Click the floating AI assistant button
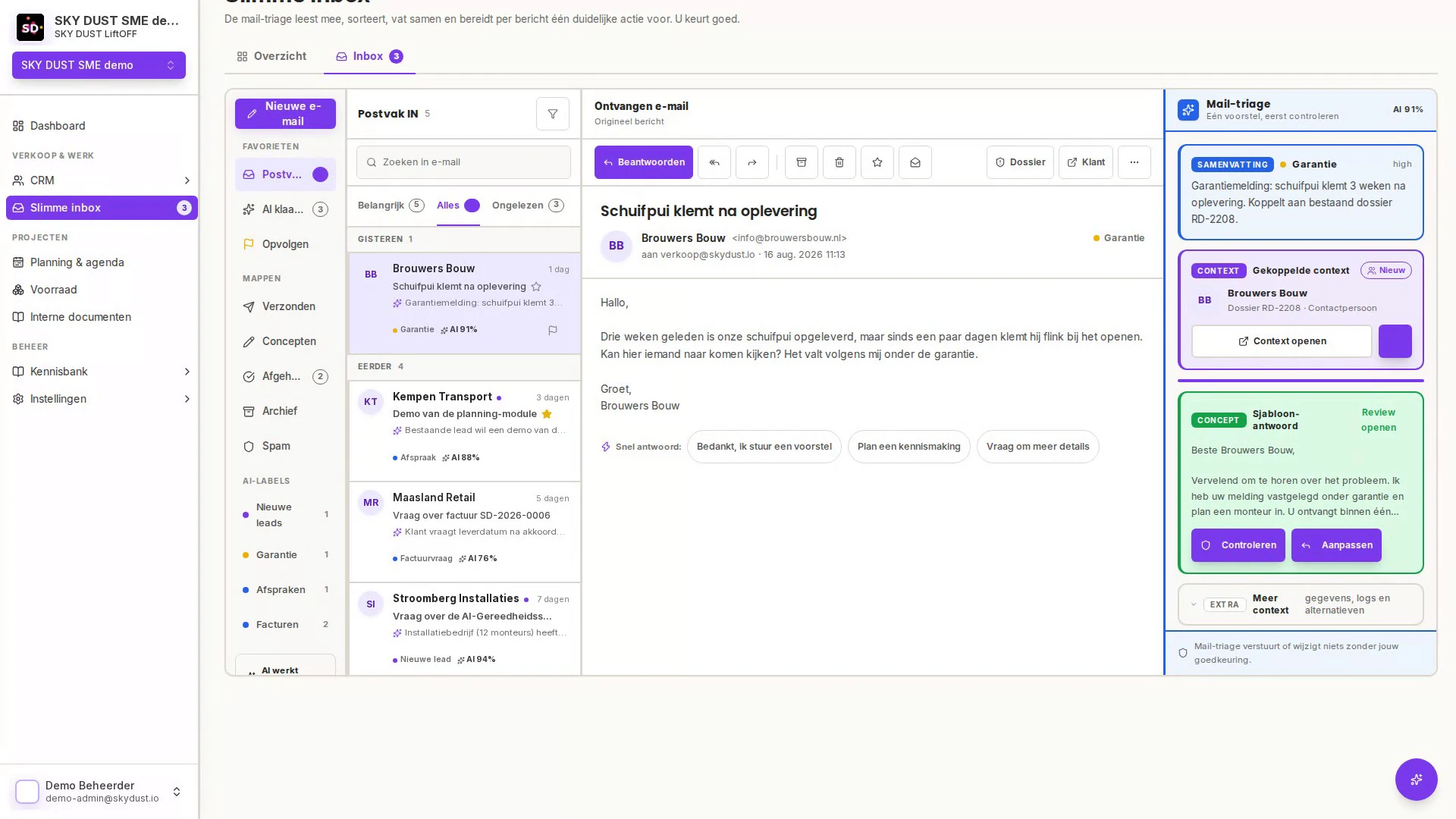Screen dimensions: 1456x819 point(1416,779)
